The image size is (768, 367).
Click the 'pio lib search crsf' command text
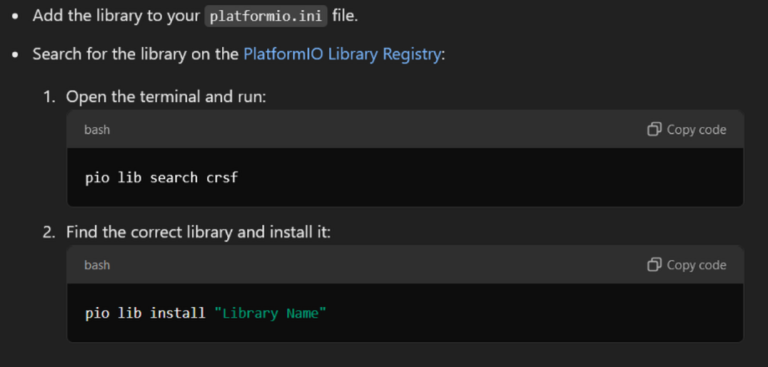(162, 177)
